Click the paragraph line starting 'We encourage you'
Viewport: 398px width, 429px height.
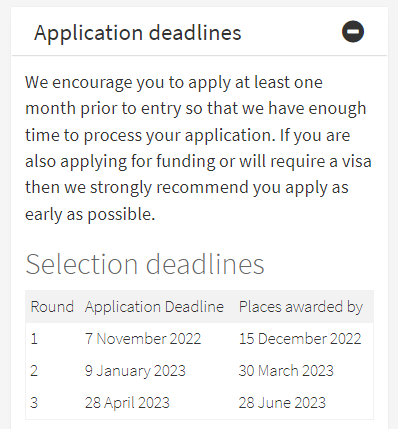click(x=174, y=83)
